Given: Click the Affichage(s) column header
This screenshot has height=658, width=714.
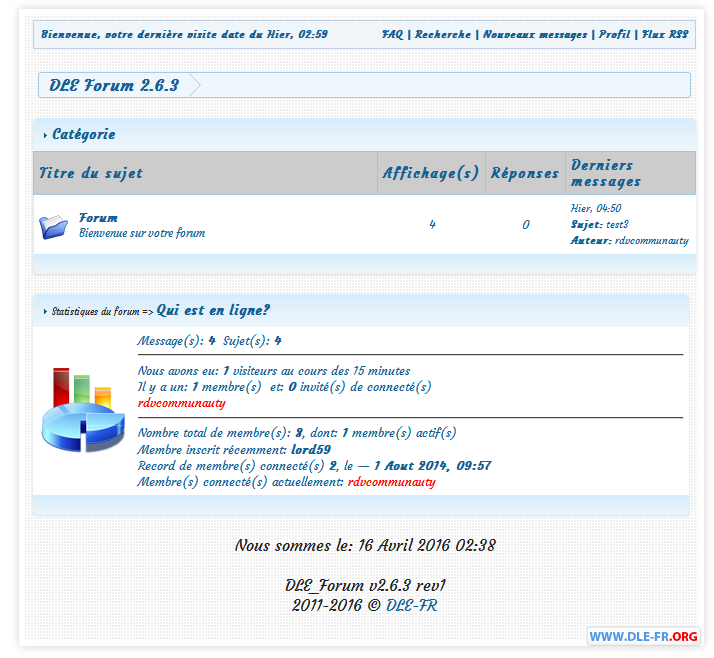Looking at the screenshot, I should coord(431,173).
